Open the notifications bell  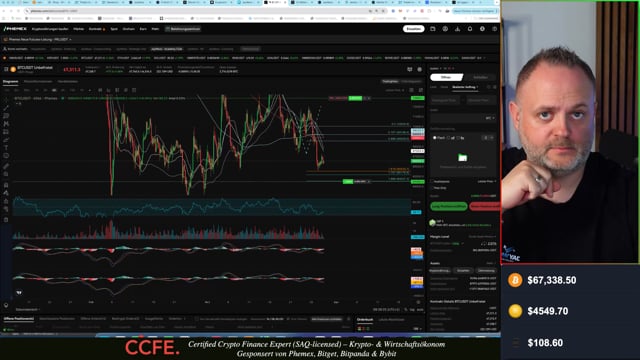click(470, 29)
